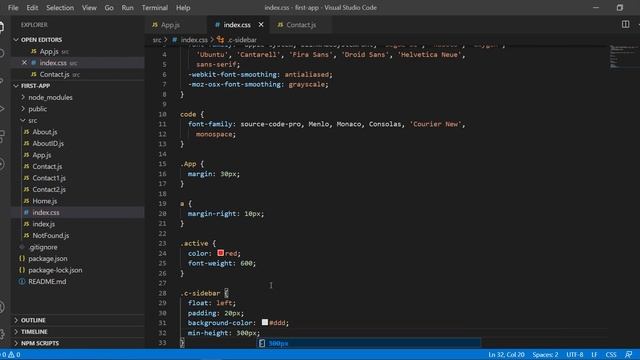Open Contact2.js in the explorer
Image resolution: width=640 pixels, height=360 pixels.
pos(49,189)
